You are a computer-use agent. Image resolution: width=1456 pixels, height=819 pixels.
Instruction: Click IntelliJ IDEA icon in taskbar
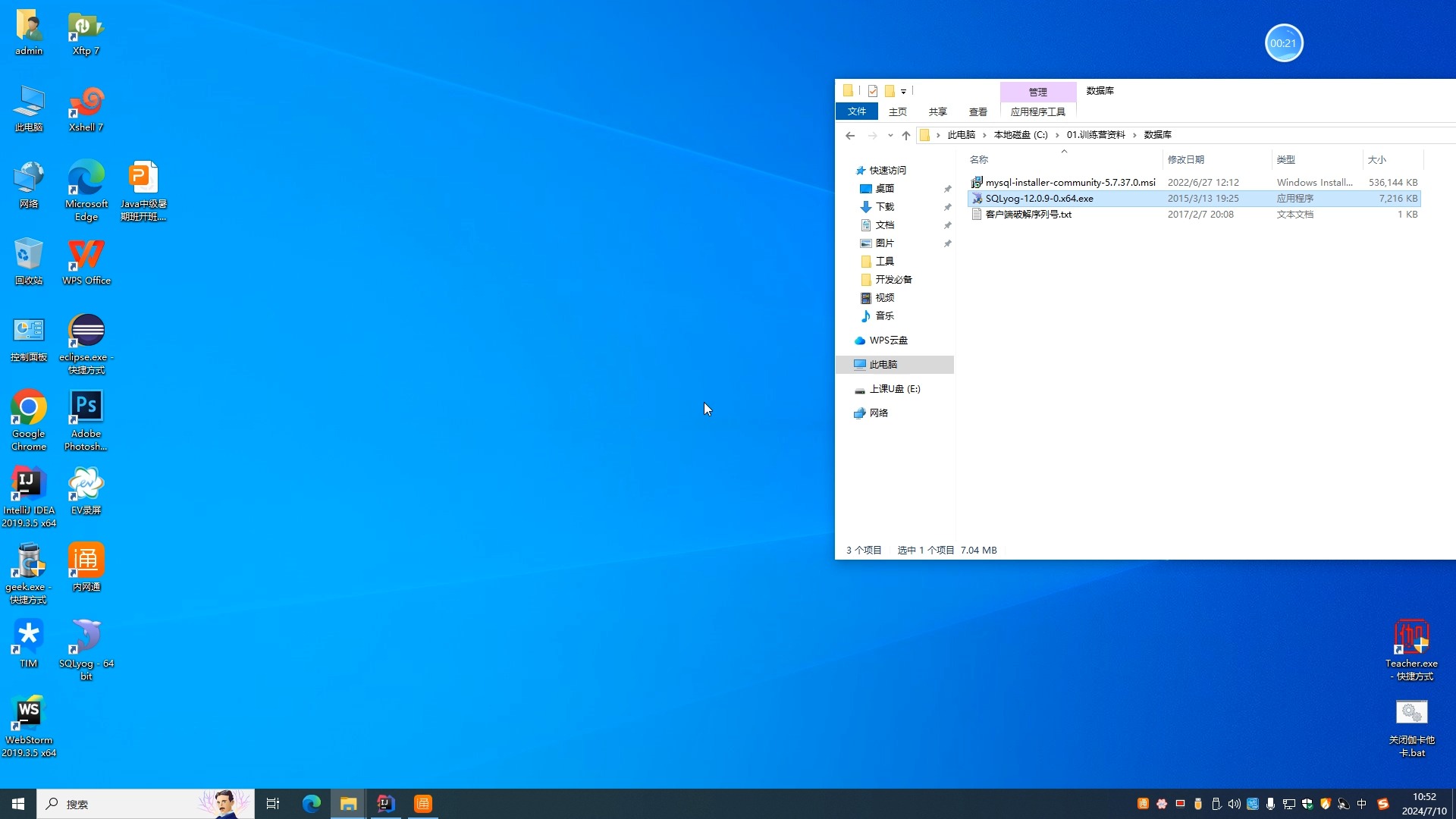(x=385, y=804)
